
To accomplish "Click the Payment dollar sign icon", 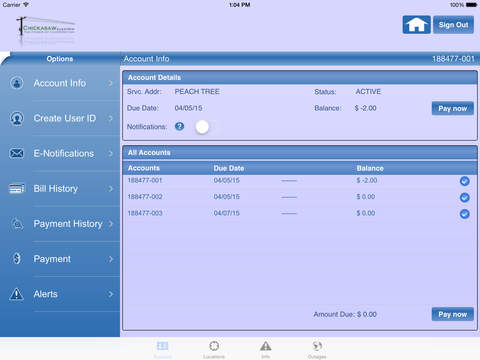I will pos(17,258).
